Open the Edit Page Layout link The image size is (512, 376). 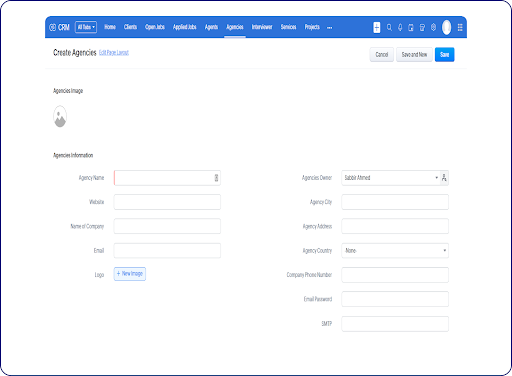click(114, 53)
